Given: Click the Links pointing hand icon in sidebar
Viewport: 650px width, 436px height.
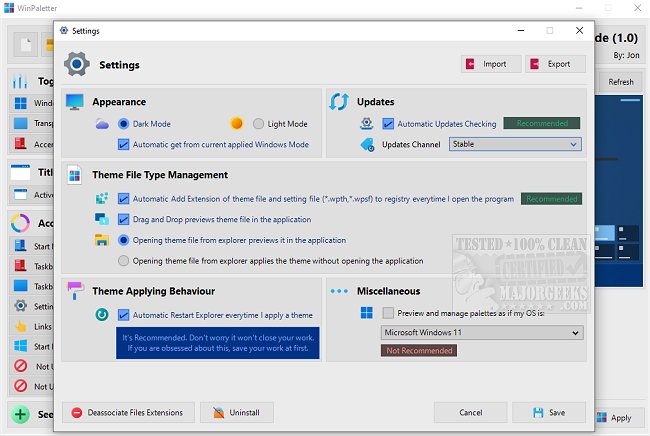Looking at the screenshot, I should [20, 326].
